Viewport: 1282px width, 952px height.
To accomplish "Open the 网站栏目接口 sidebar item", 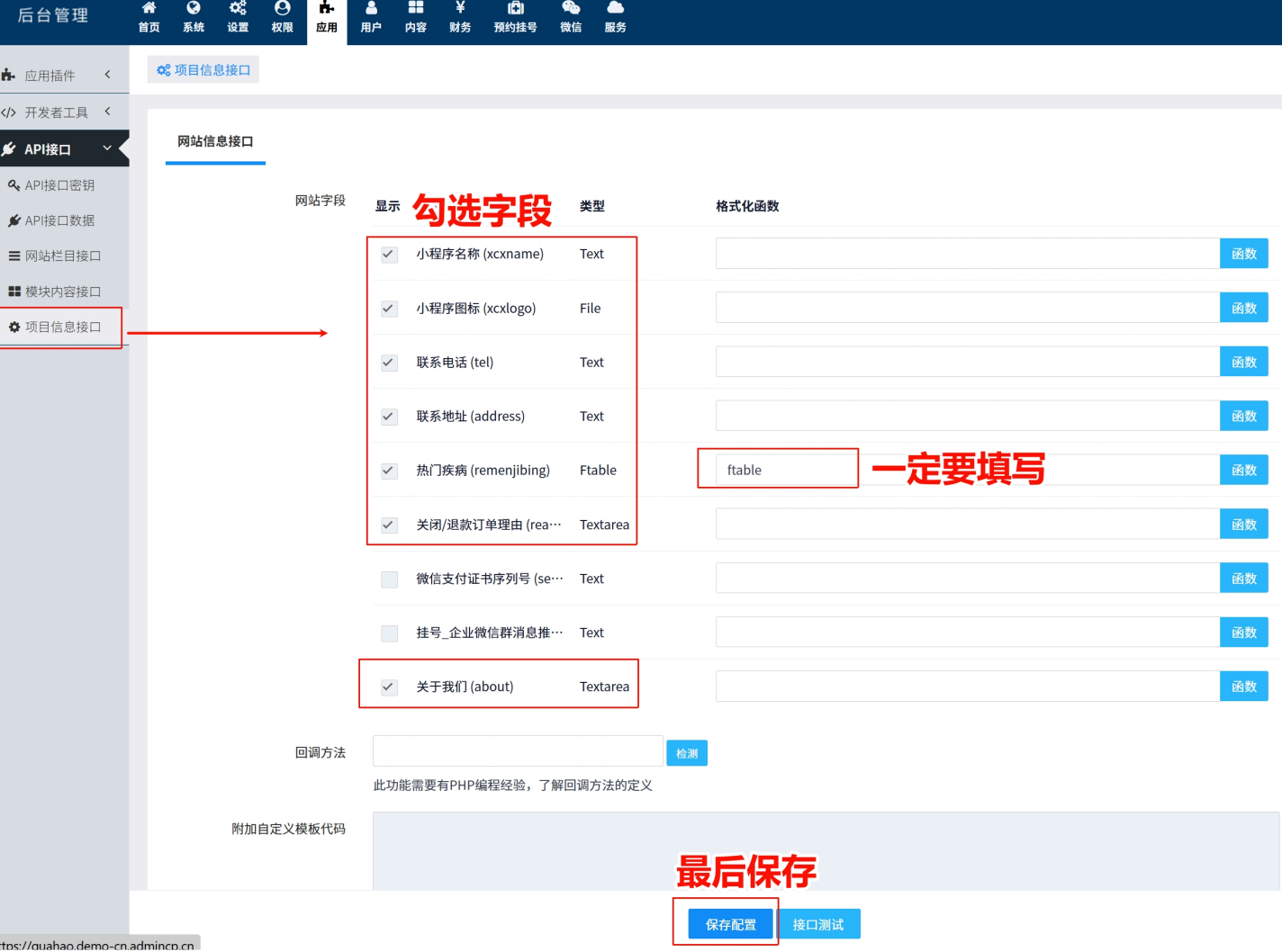I will coord(62,256).
